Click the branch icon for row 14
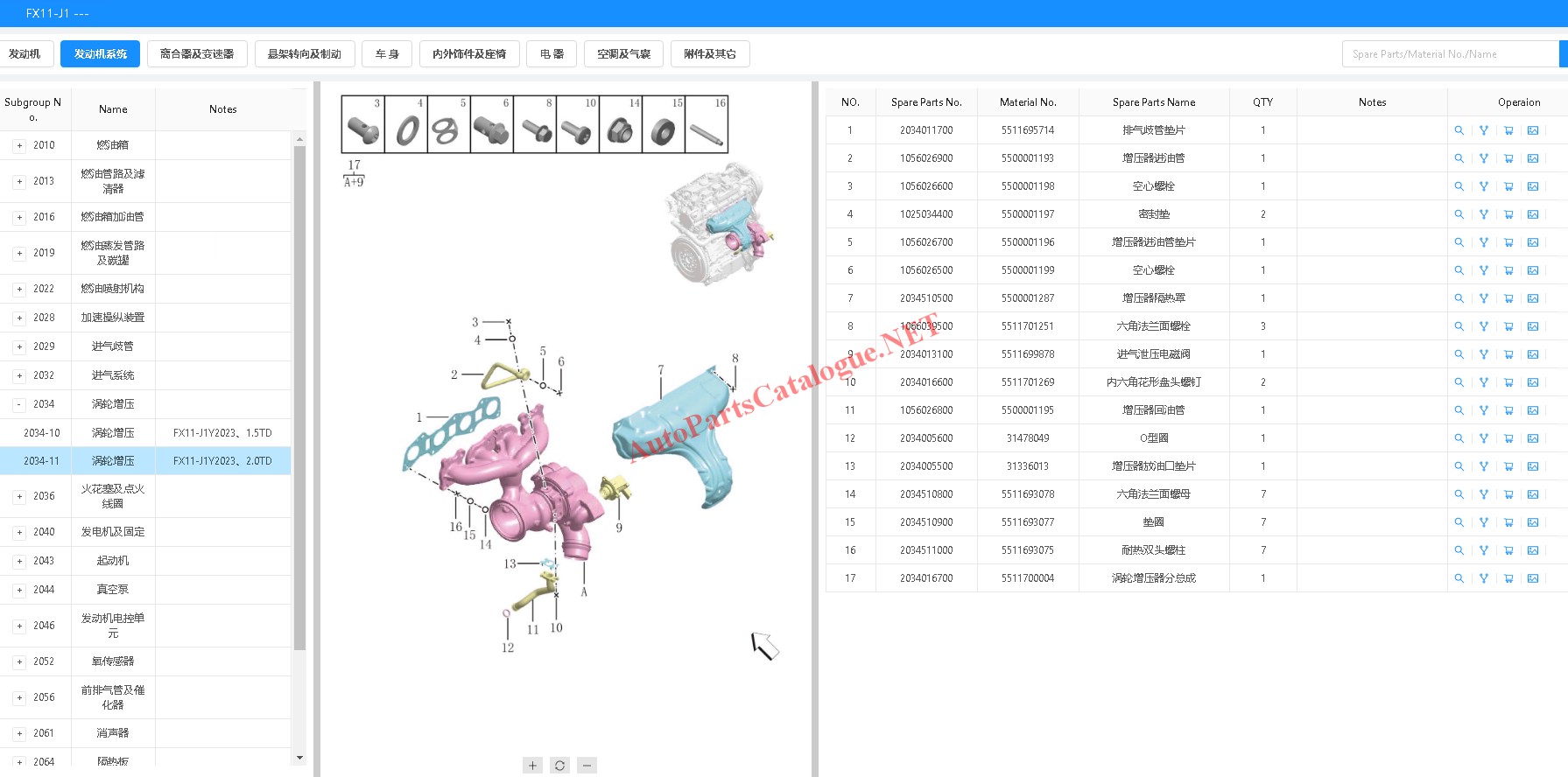Screen dimensions: 1568x777 pyautogui.click(x=1484, y=494)
